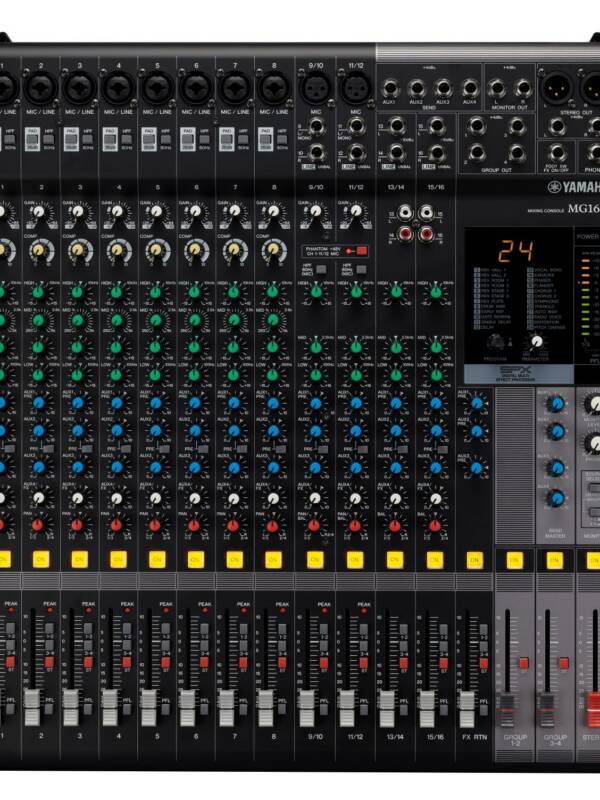Toggle the PFL button on FX RTN

point(484,710)
